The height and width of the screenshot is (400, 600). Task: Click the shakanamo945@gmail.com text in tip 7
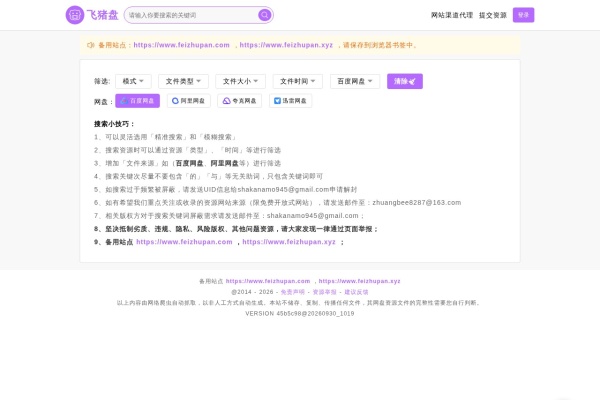313,216
